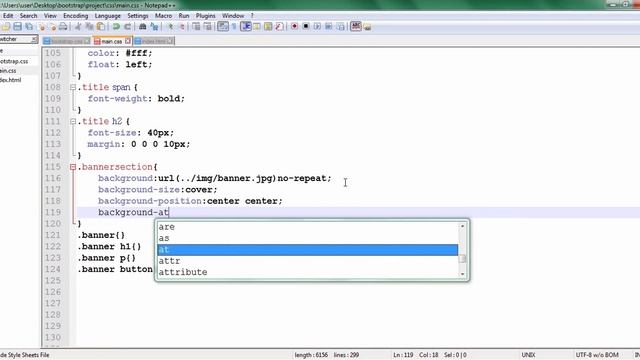This screenshot has height=360, width=640.
Task: Click the Open file toolbar icon
Action: click(x=6, y=27)
